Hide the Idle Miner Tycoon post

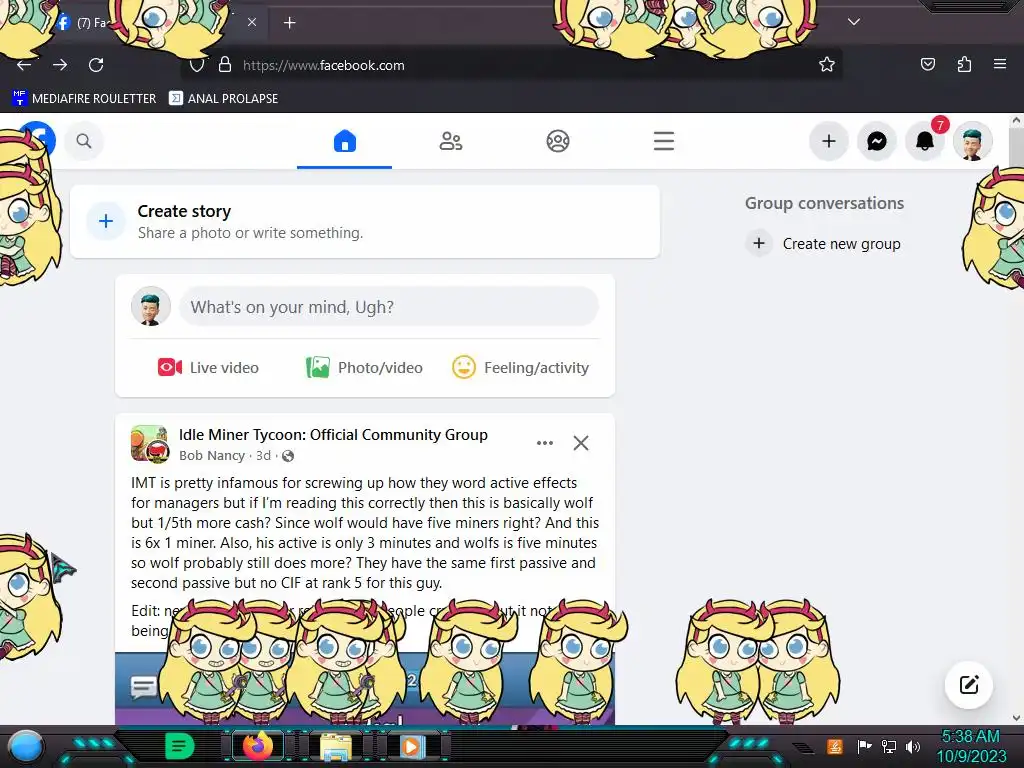tap(581, 443)
